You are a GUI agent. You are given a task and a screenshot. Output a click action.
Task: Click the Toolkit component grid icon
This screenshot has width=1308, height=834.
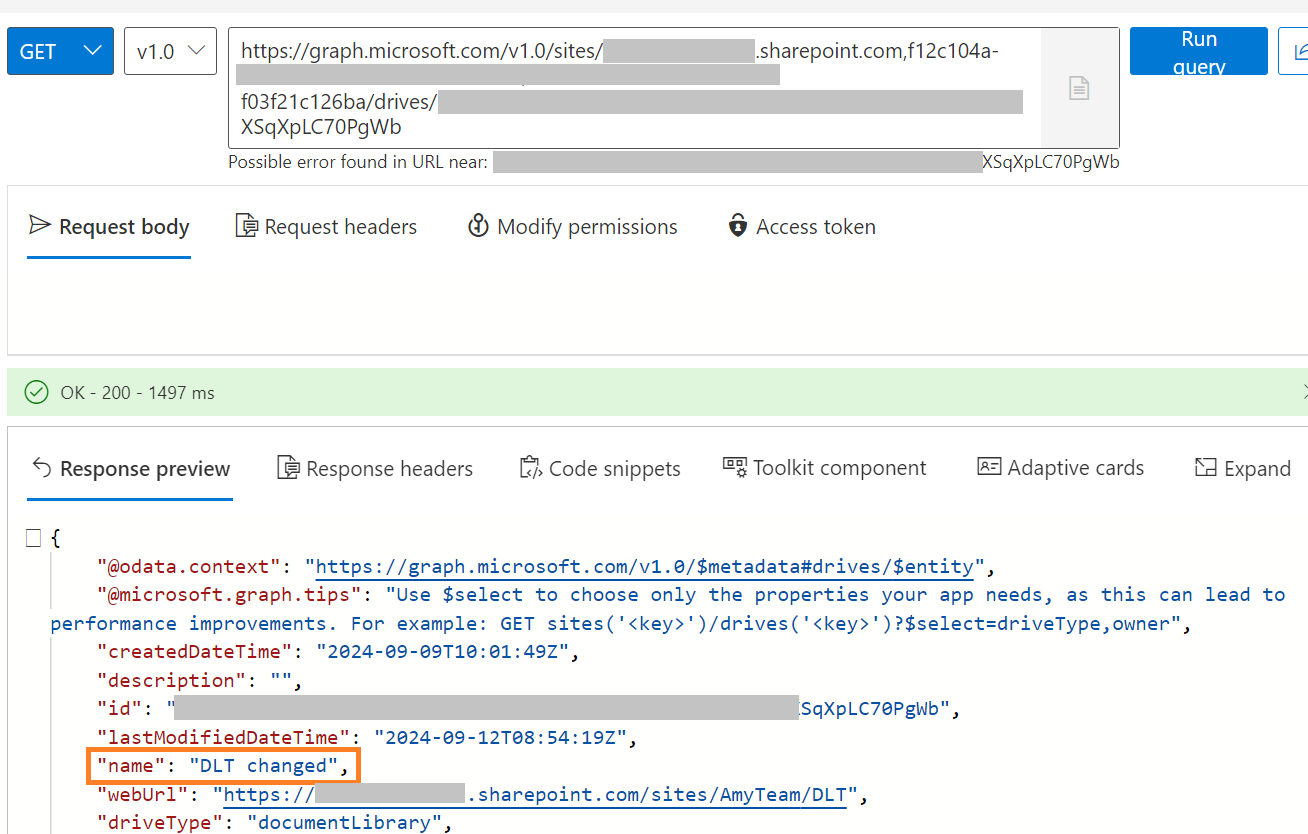coord(735,467)
